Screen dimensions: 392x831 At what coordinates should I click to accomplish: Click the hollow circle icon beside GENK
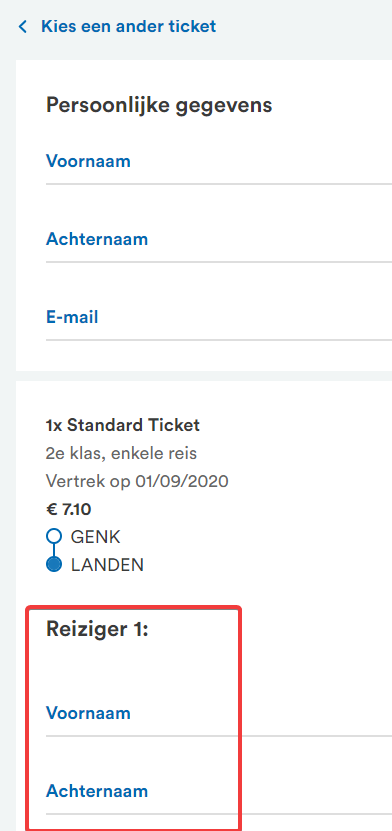pos(54,536)
